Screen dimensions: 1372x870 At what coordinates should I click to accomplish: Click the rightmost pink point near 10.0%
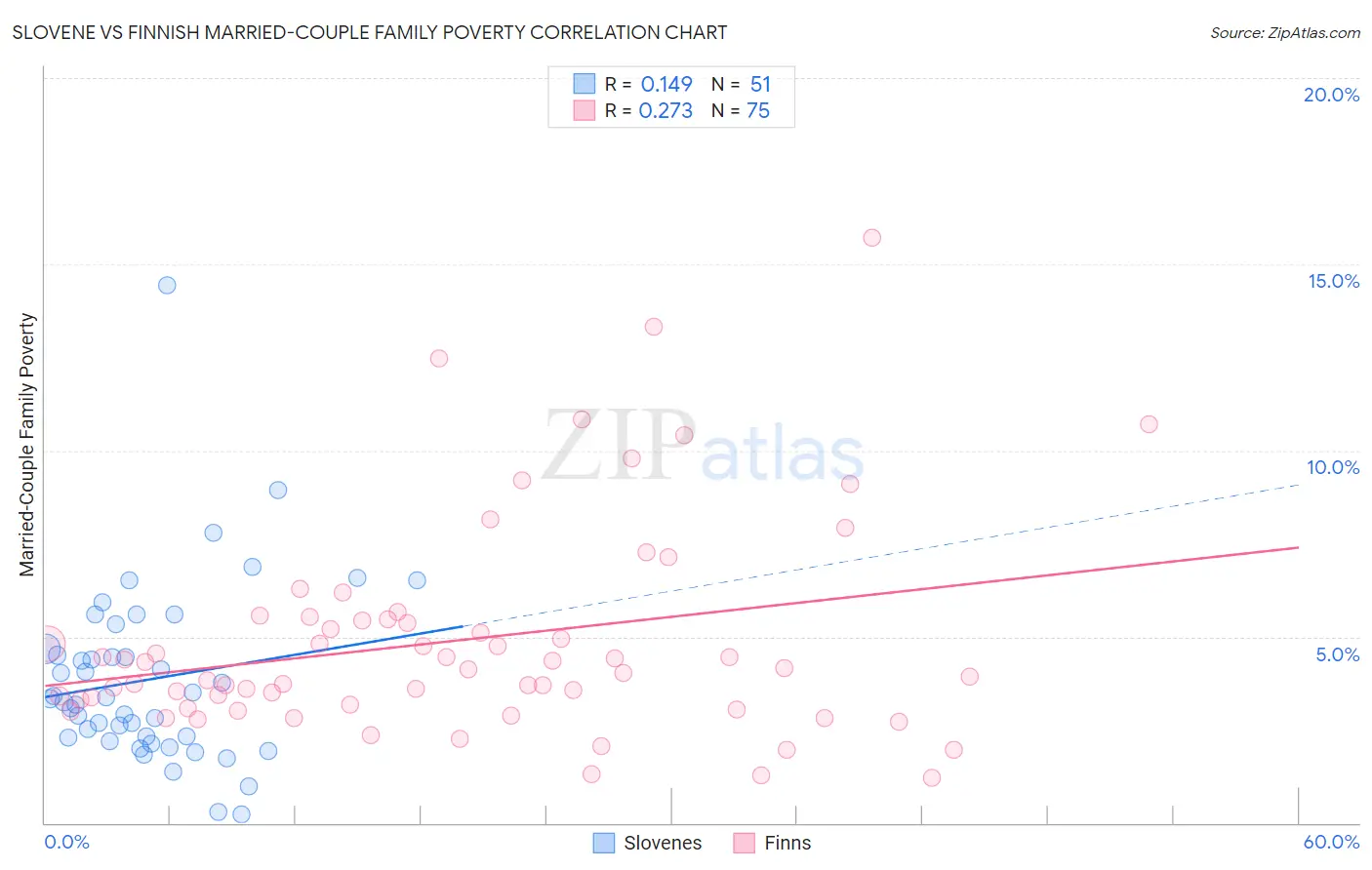point(1149,424)
